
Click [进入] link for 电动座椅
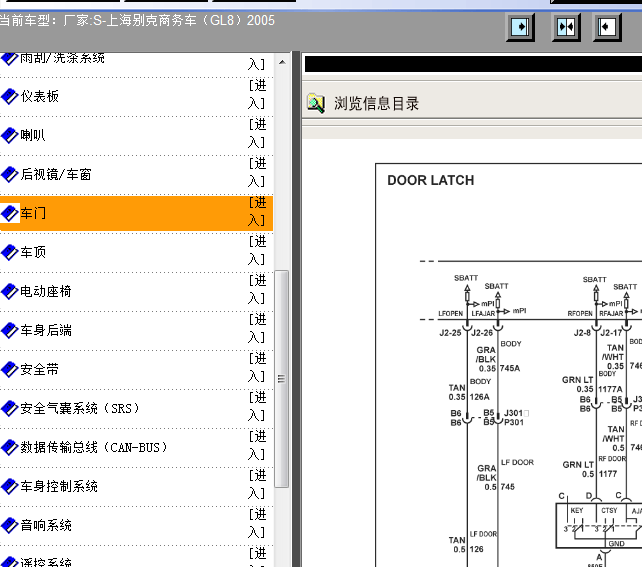tap(257, 289)
